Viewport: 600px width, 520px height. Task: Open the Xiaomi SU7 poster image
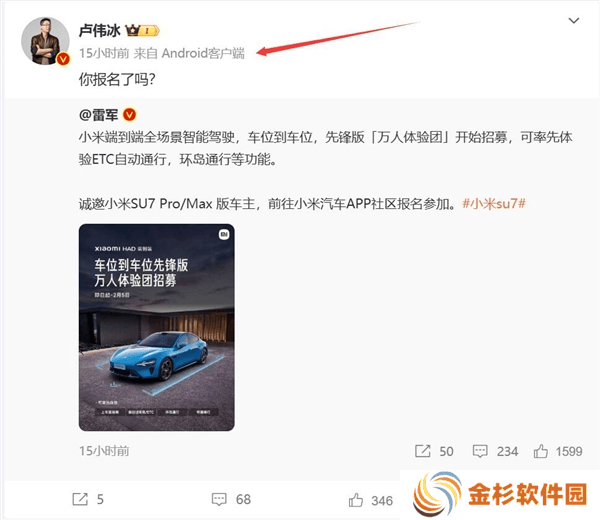(x=157, y=327)
